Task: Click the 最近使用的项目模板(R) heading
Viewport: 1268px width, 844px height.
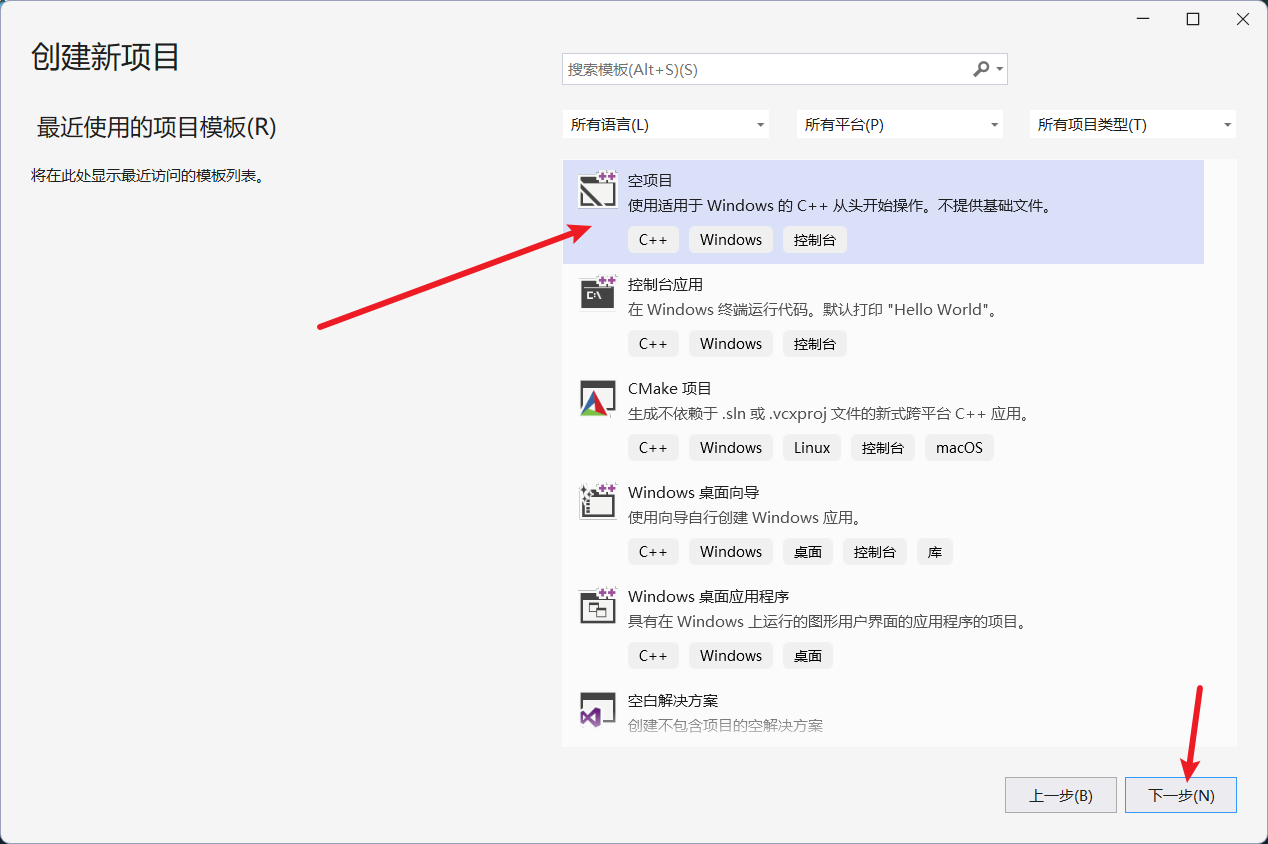Action: point(156,127)
